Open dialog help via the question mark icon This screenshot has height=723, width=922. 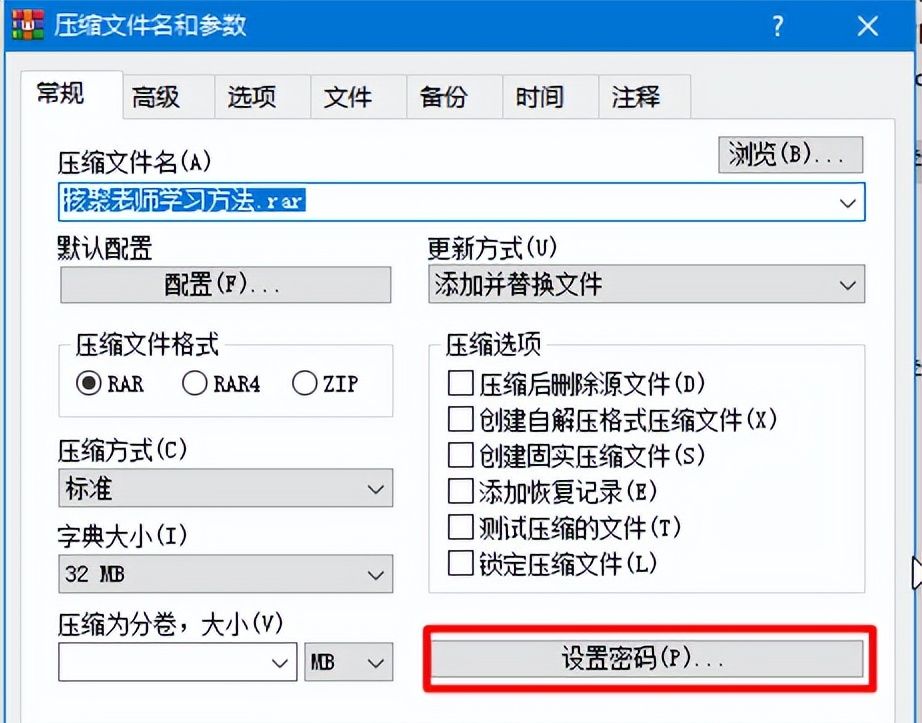[x=779, y=25]
